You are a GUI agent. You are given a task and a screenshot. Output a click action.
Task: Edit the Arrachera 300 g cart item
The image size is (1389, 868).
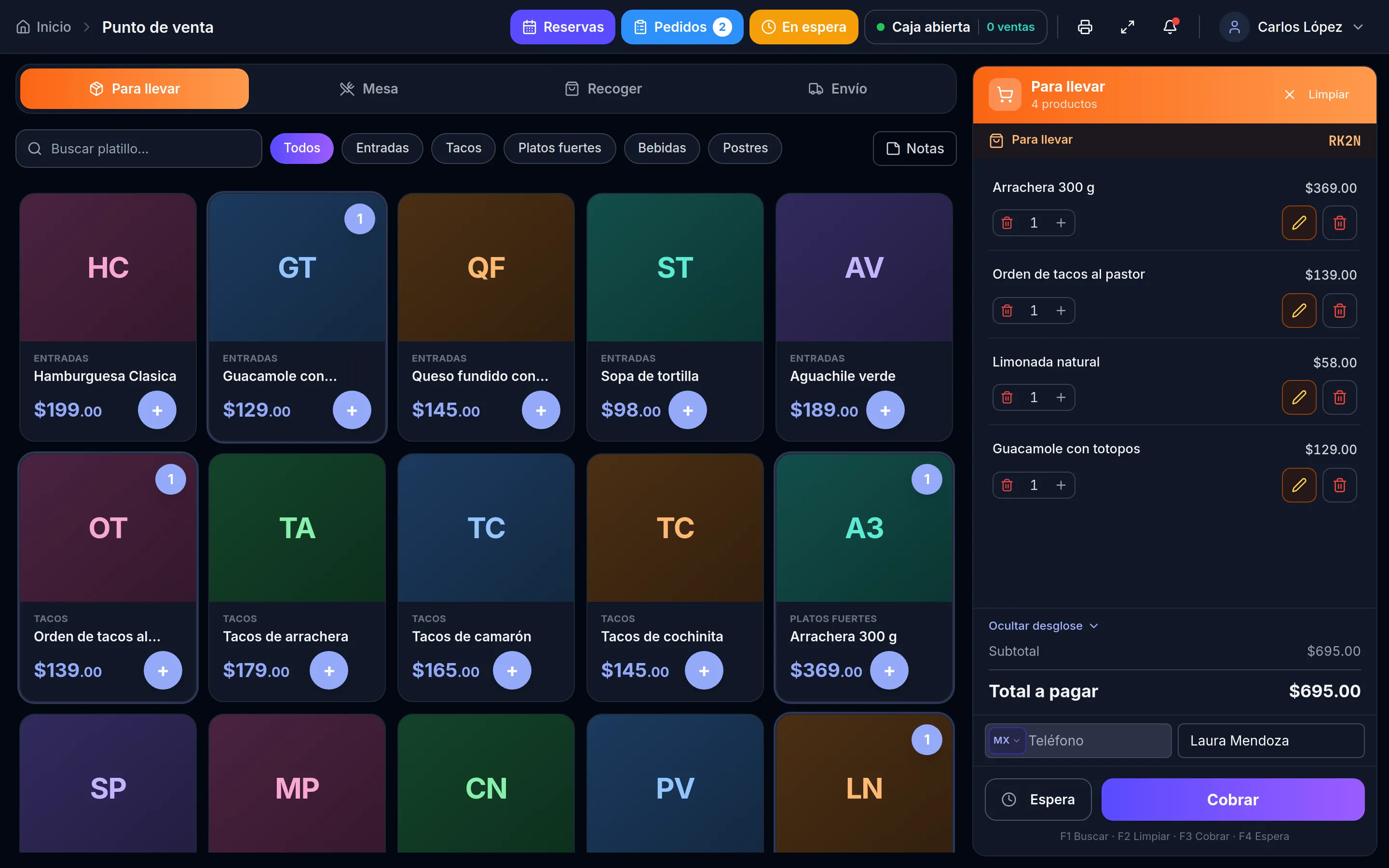click(1299, 223)
